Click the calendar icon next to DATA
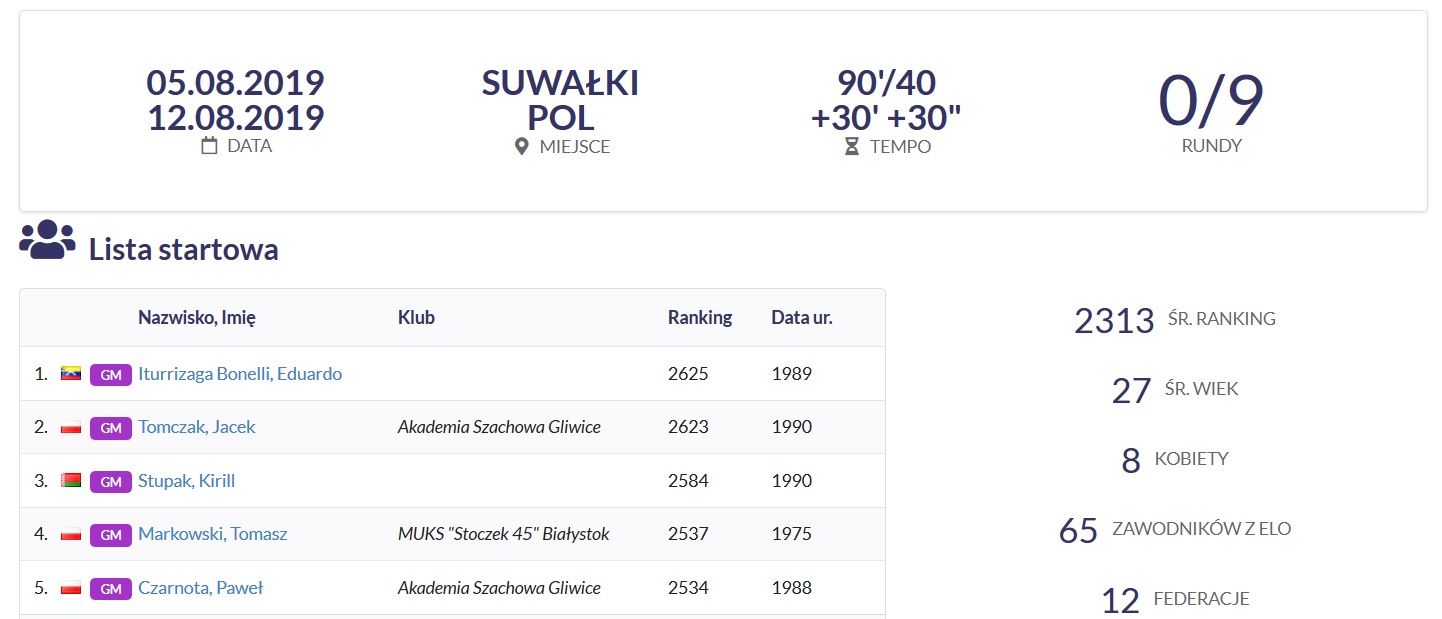1442x619 pixels. tap(210, 146)
